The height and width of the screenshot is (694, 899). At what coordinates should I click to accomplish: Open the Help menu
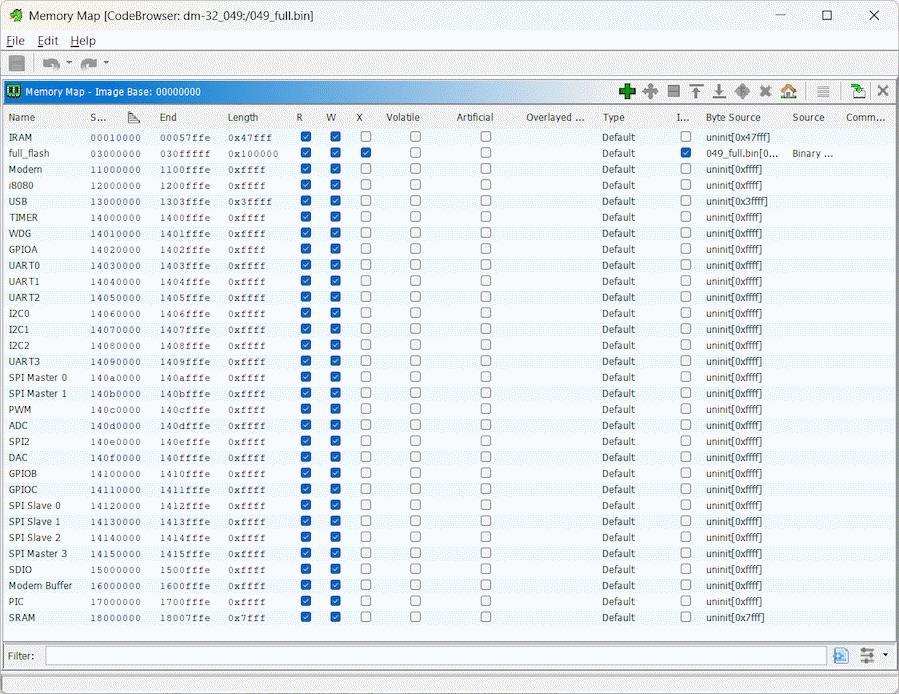point(83,41)
